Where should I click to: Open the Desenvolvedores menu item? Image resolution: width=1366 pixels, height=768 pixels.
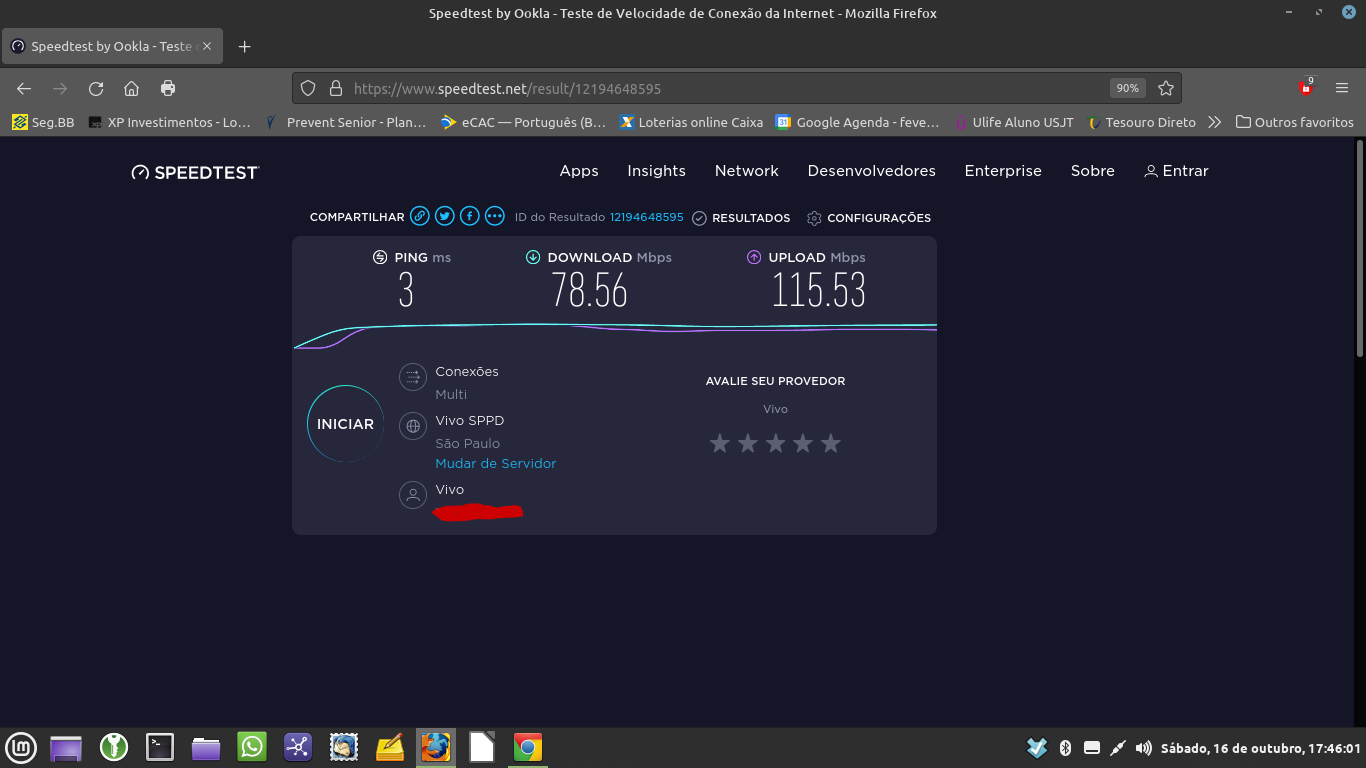tap(872, 171)
